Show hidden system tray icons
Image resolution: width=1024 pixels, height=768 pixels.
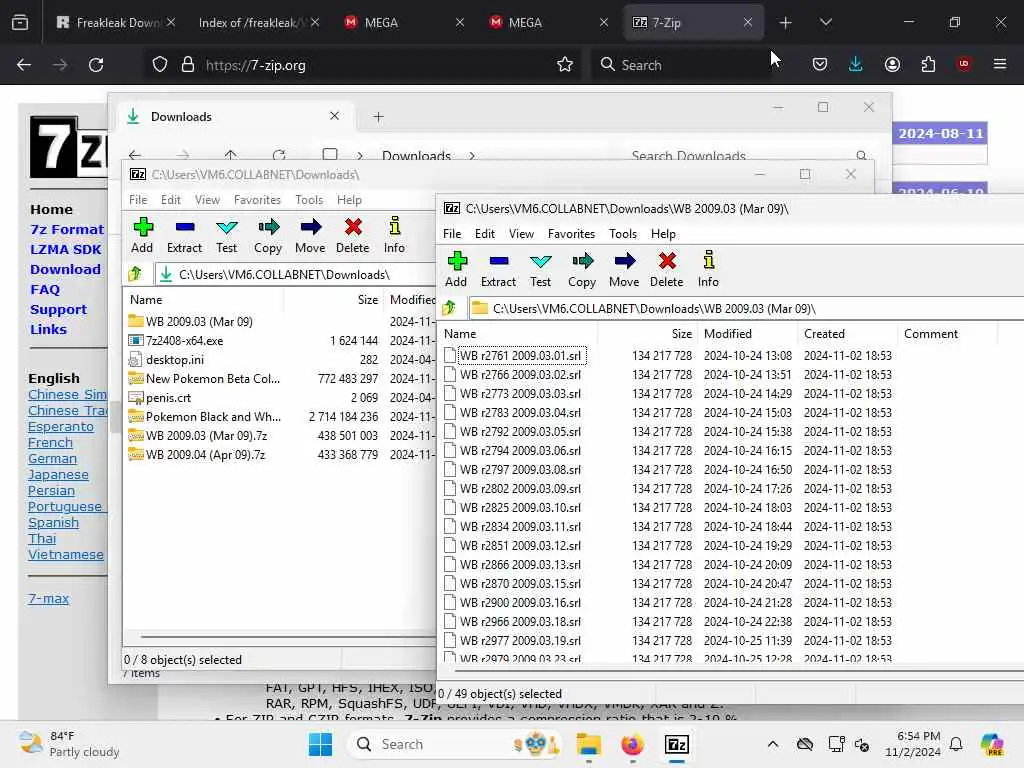tap(773, 744)
